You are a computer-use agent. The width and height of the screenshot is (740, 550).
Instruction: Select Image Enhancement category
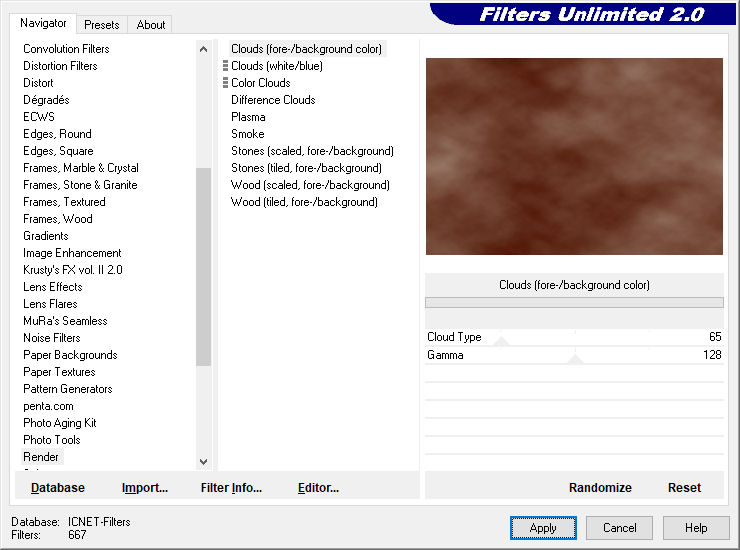[72, 253]
